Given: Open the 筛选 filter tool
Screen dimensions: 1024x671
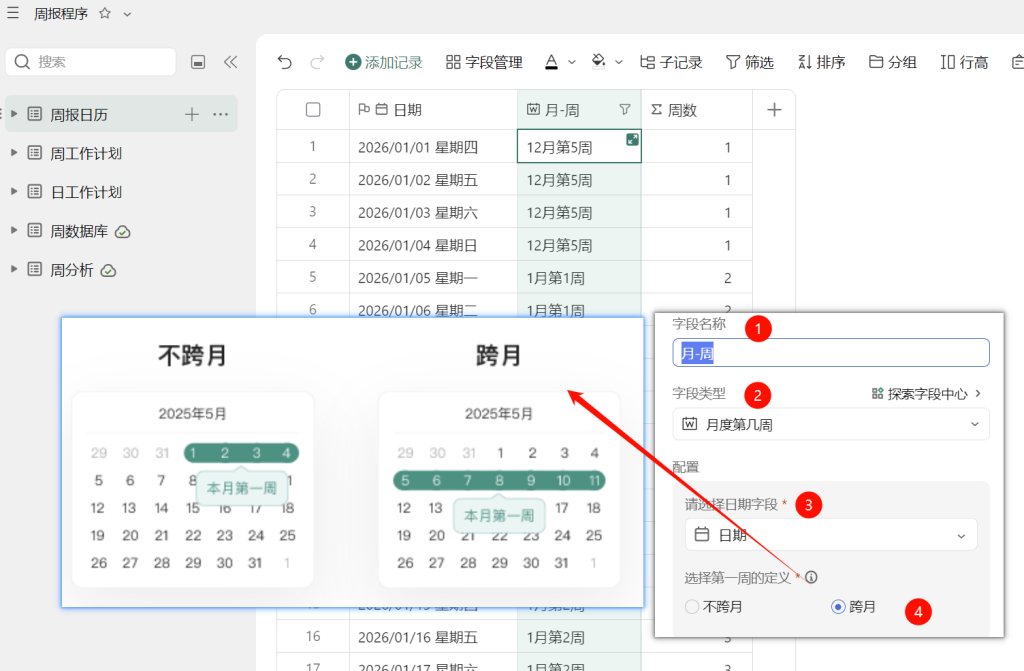Looking at the screenshot, I should [750, 62].
